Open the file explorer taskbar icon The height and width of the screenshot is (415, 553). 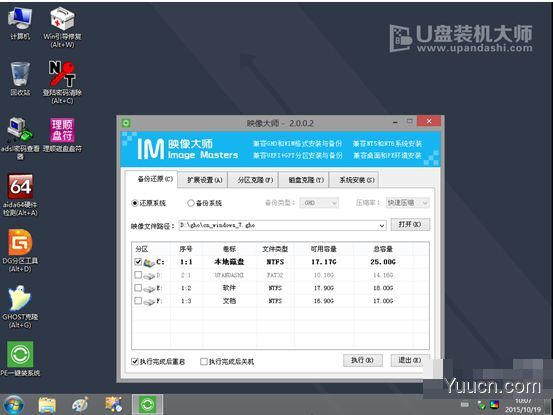[47, 404]
